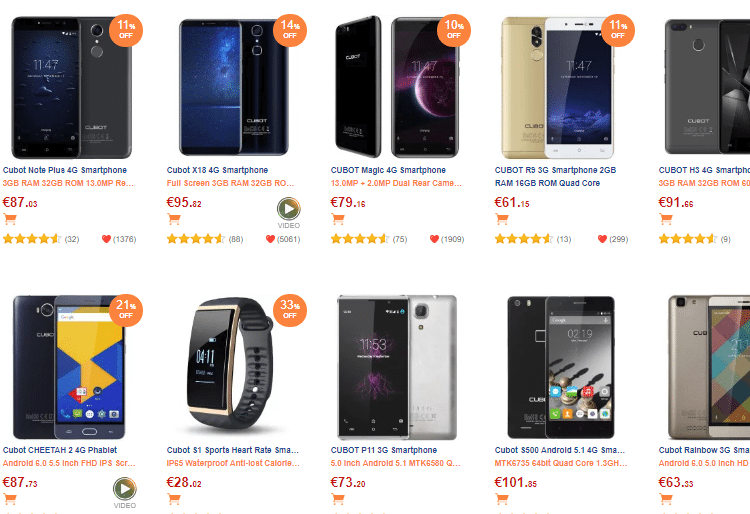This screenshot has width=750, height=514.
Task: Favorite the Cubot R9 smartphone
Action: pyautogui.click(x=602, y=239)
